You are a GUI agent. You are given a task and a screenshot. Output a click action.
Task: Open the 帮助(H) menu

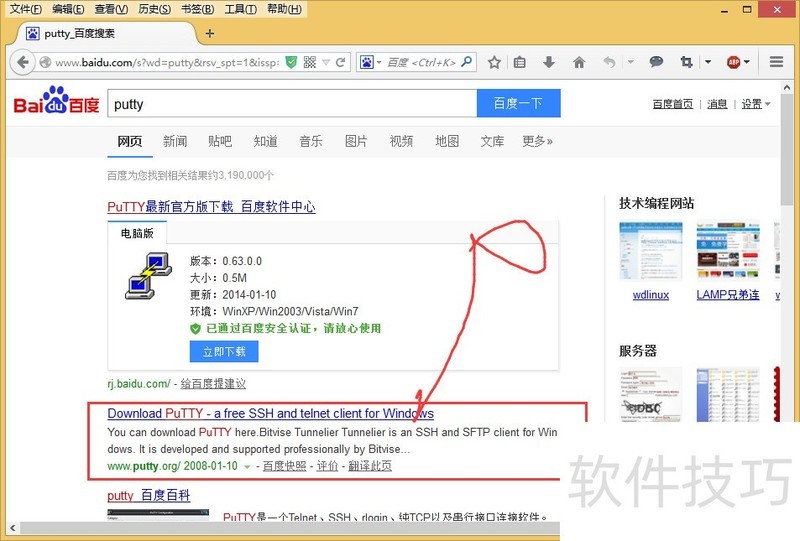click(x=284, y=9)
